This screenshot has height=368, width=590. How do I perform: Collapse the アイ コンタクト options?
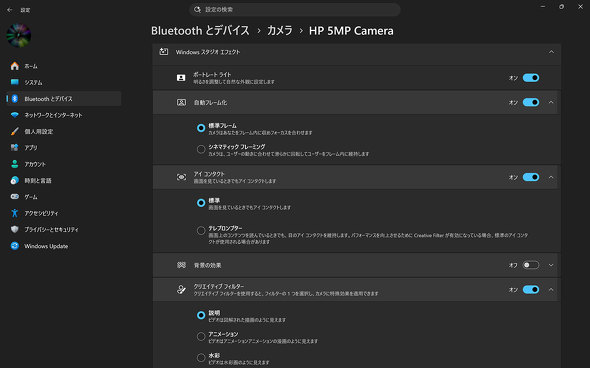(551, 177)
